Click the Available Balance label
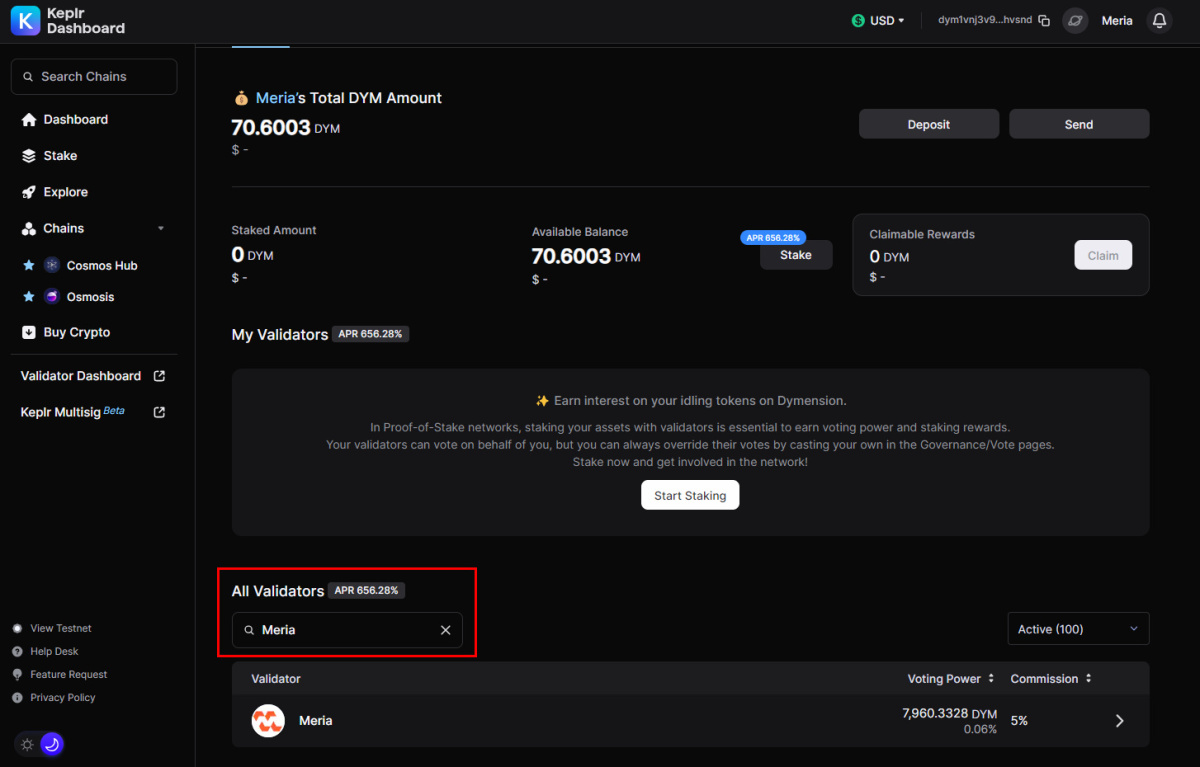The image size is (1200, 767). coord(580,232)
